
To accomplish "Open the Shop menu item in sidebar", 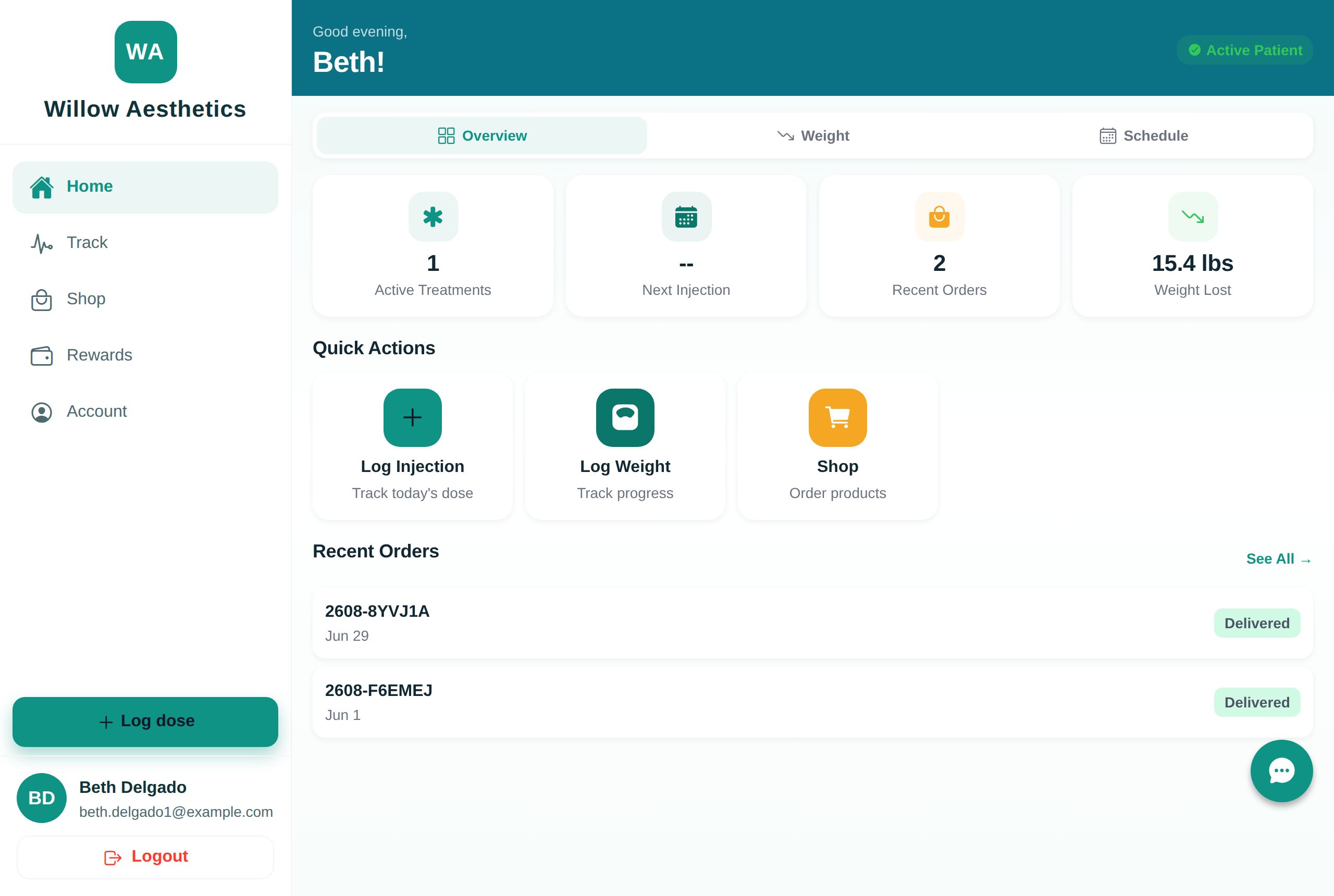I will [x=145, y=300].
